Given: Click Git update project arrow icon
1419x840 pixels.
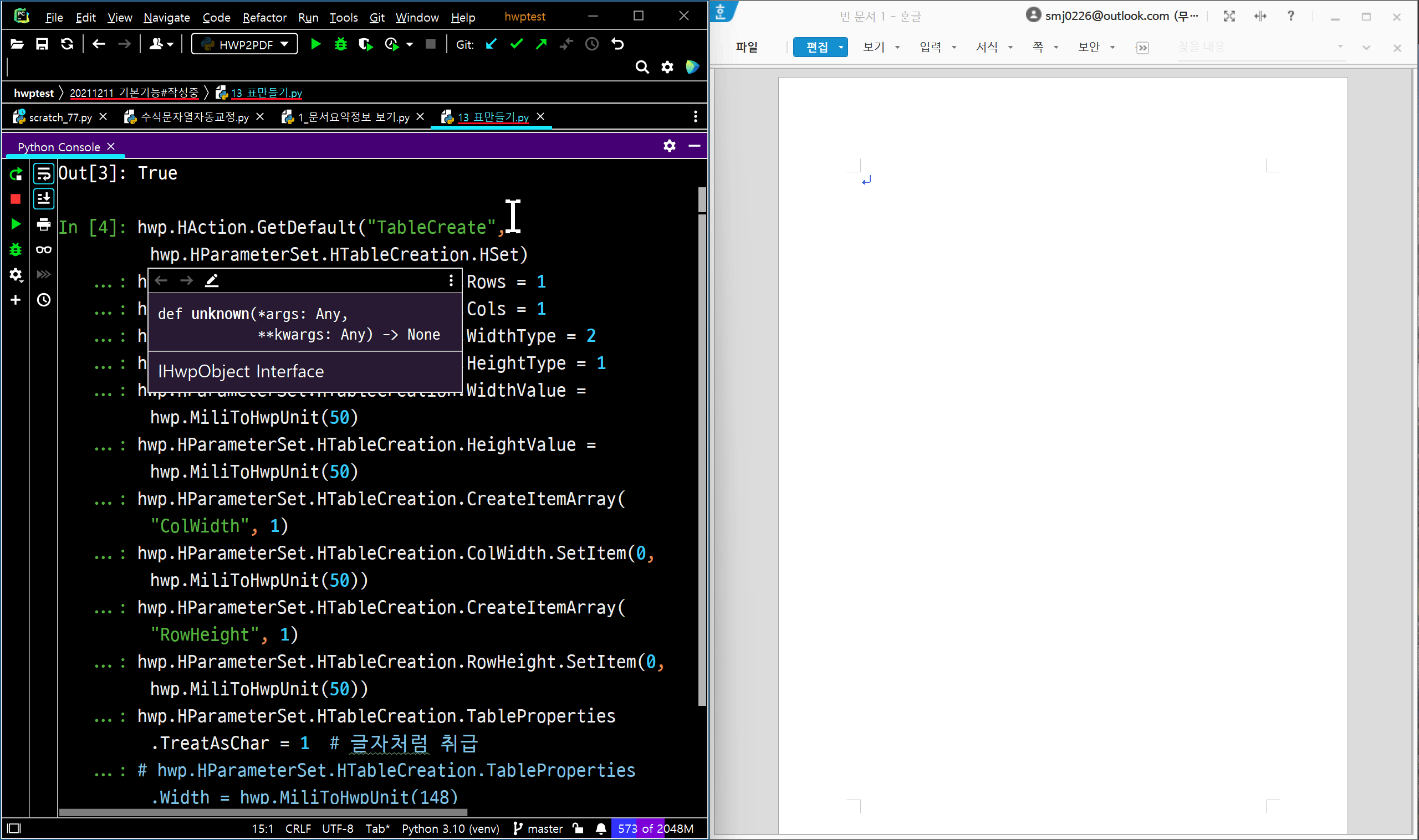Looking at the screenshot, I should click(491, 44).
